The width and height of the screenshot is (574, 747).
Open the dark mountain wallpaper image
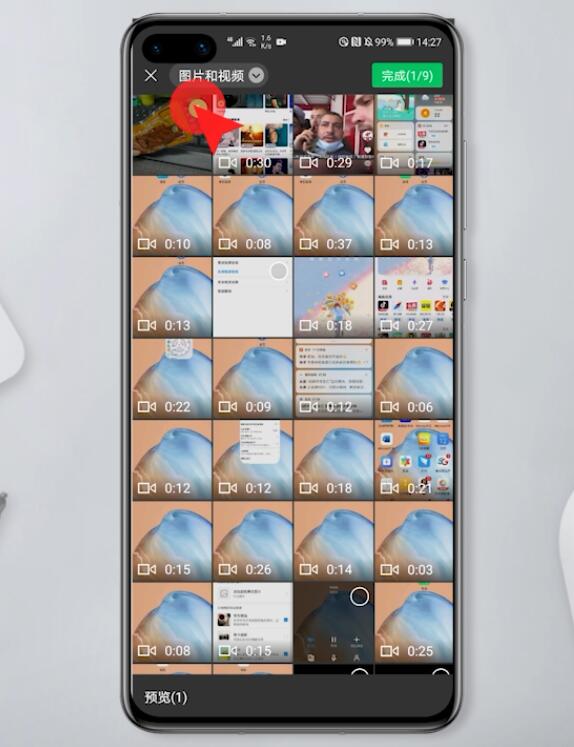(333, 623)
